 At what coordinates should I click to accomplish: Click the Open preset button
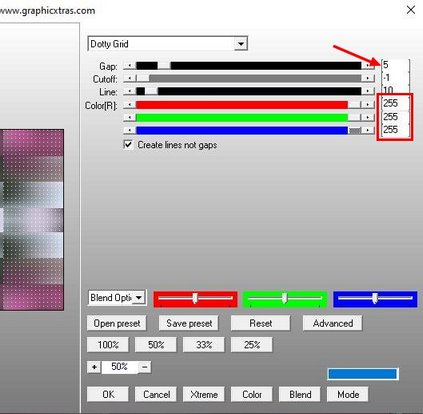point(117,323)
